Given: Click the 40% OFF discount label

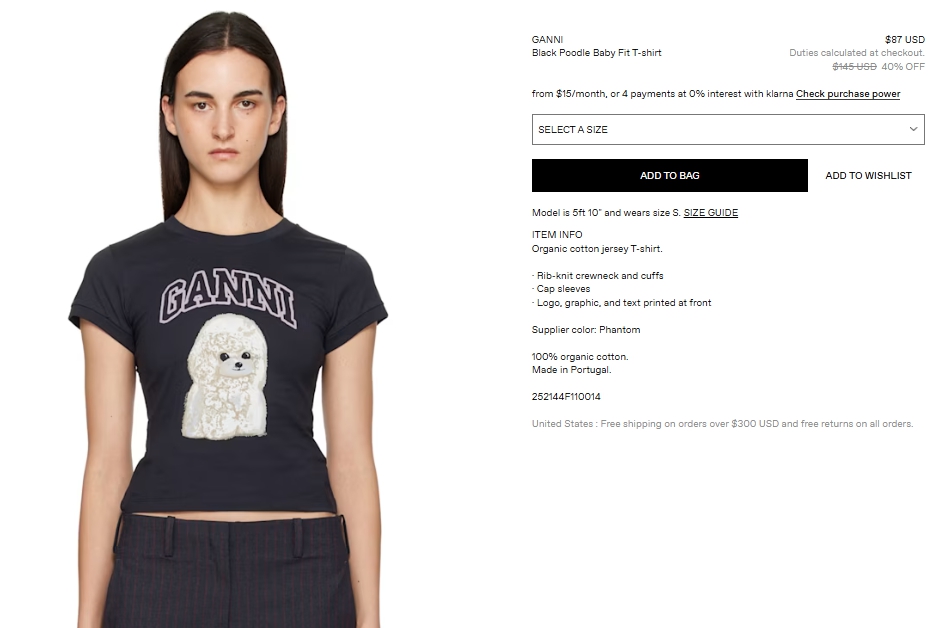Looking at the screenshot, I should click(903, 66).
